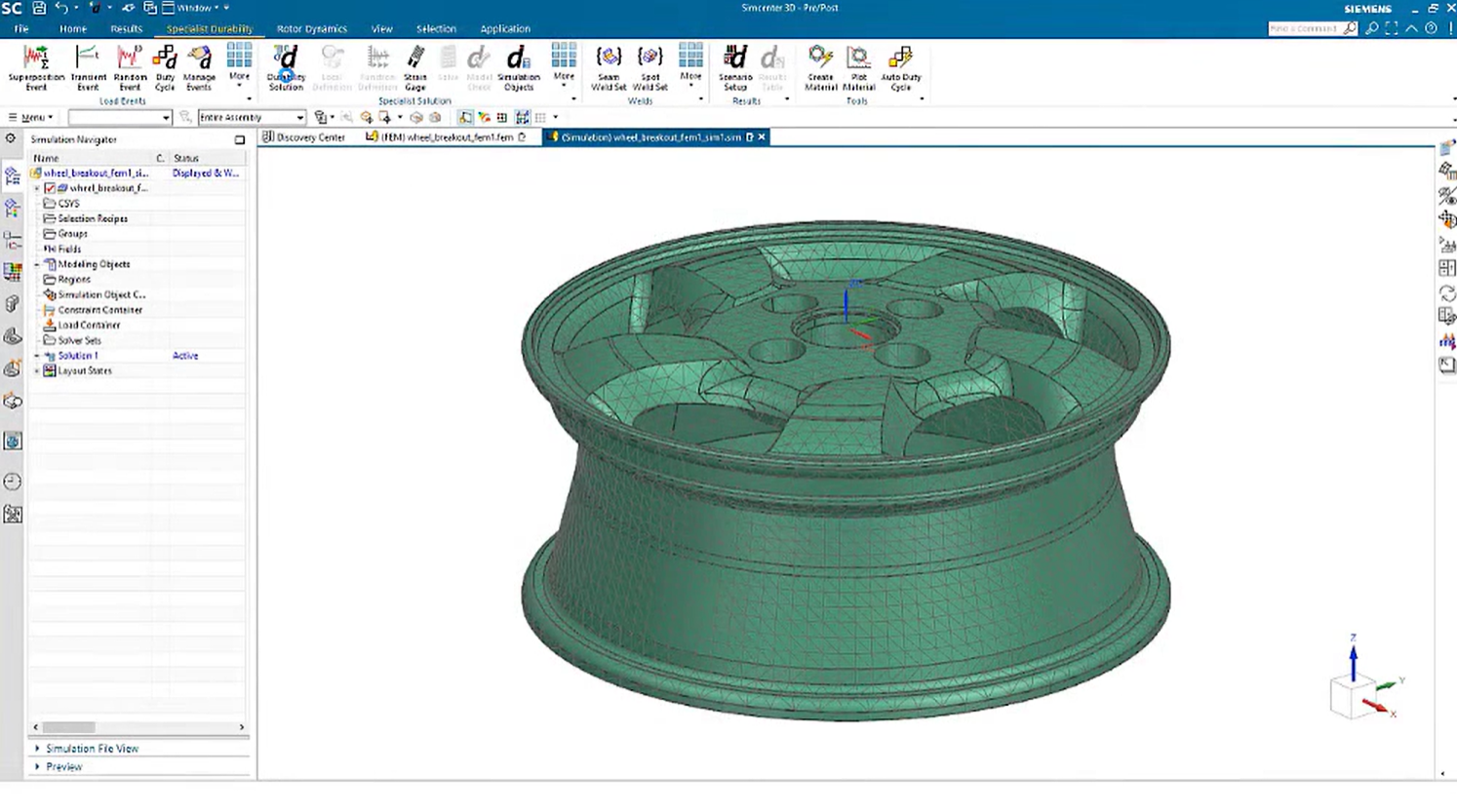Choose the Random Event tool
This screenshot has height=812, width=1457.
[130, 67]
